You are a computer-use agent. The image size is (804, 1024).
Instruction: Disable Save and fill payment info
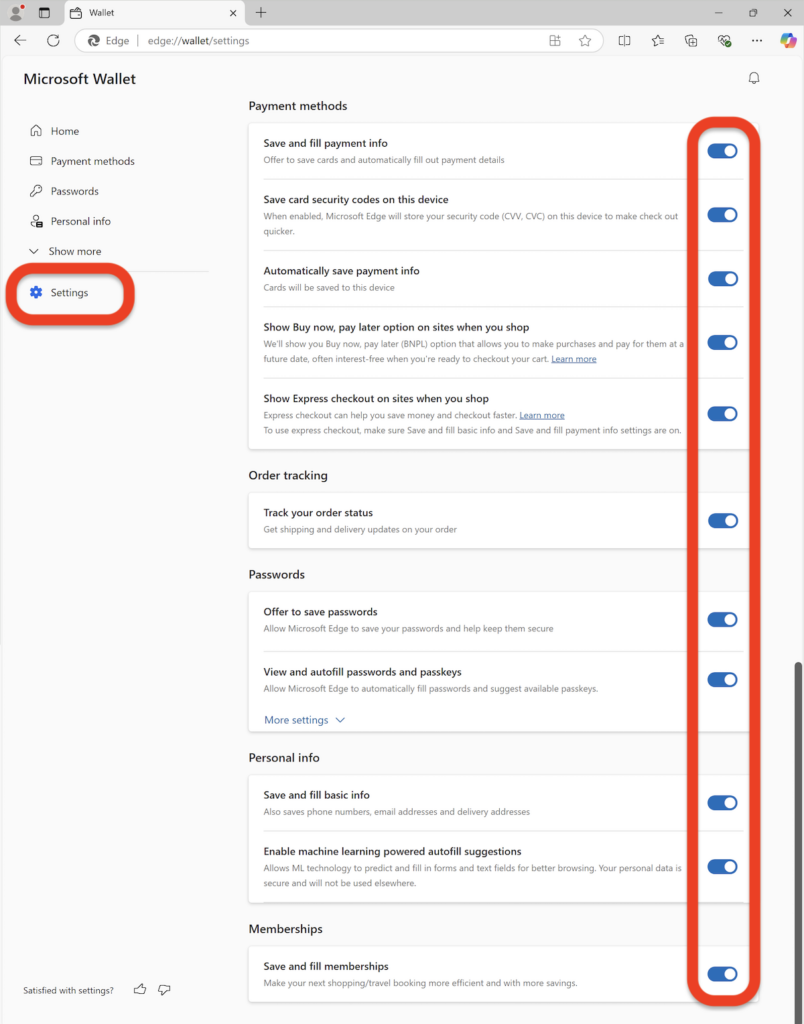(x=722, y=151)
